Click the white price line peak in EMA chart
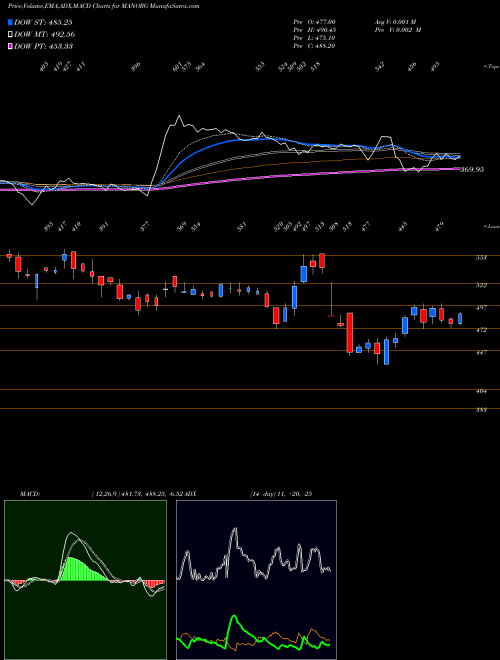The width and height of the screenshot is (500, 660). (x=179, y=117)
